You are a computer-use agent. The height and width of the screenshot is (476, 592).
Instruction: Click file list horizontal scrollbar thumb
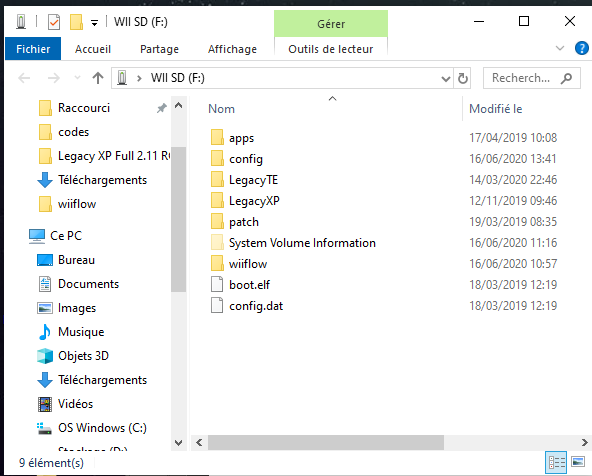[326, 442]
